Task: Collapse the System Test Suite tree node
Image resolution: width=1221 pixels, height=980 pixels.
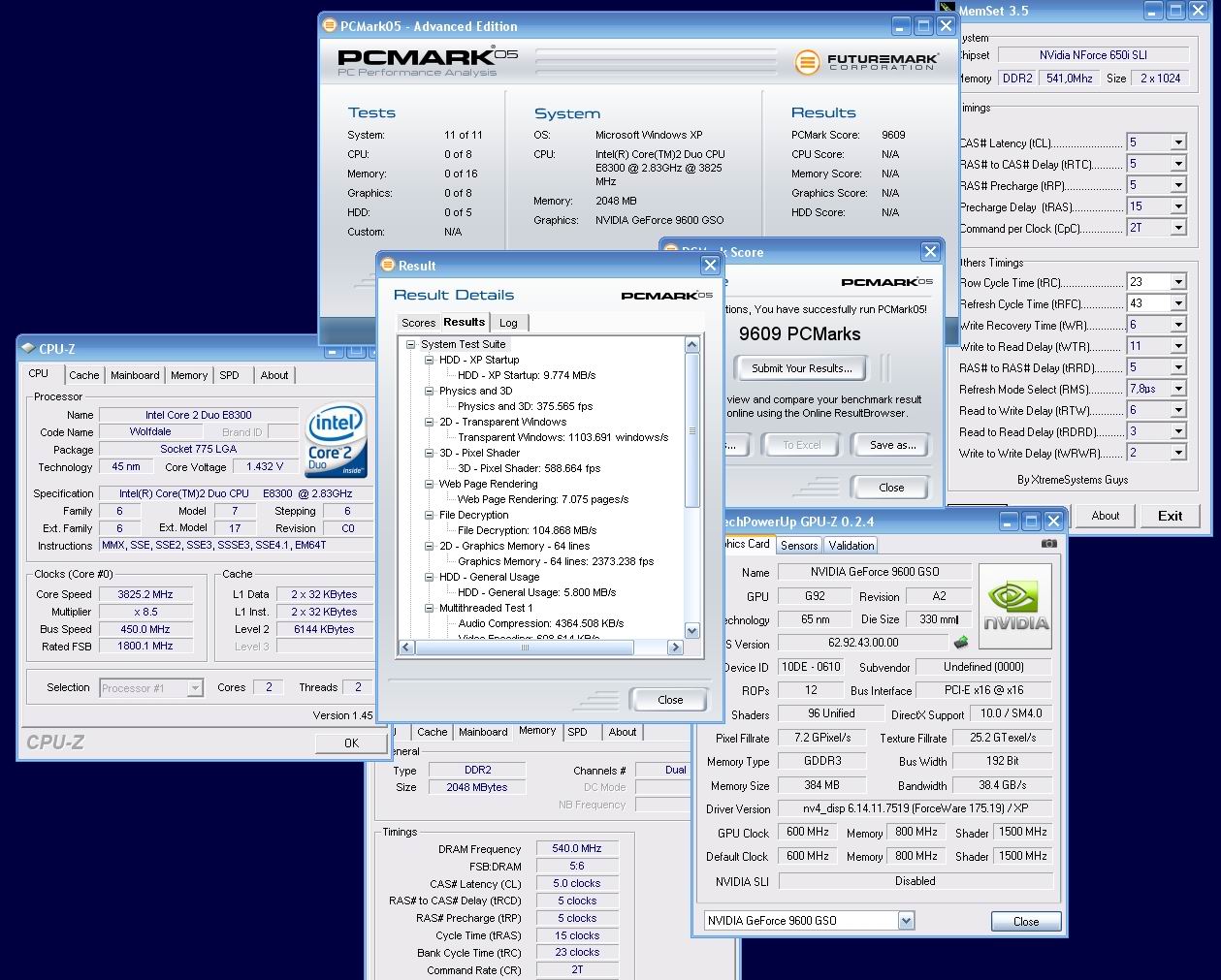Action: [411, 344]
